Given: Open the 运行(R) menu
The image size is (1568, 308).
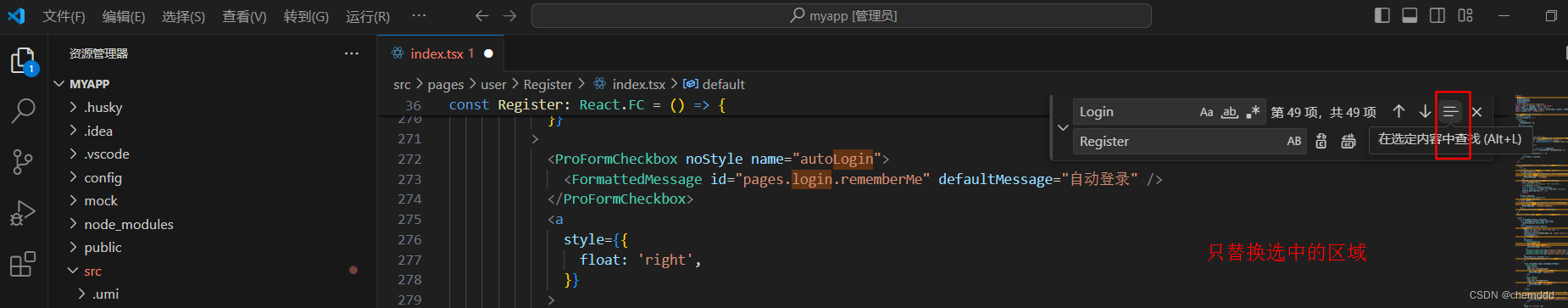Looking at the screenshot, I should (x=368, y=16).
